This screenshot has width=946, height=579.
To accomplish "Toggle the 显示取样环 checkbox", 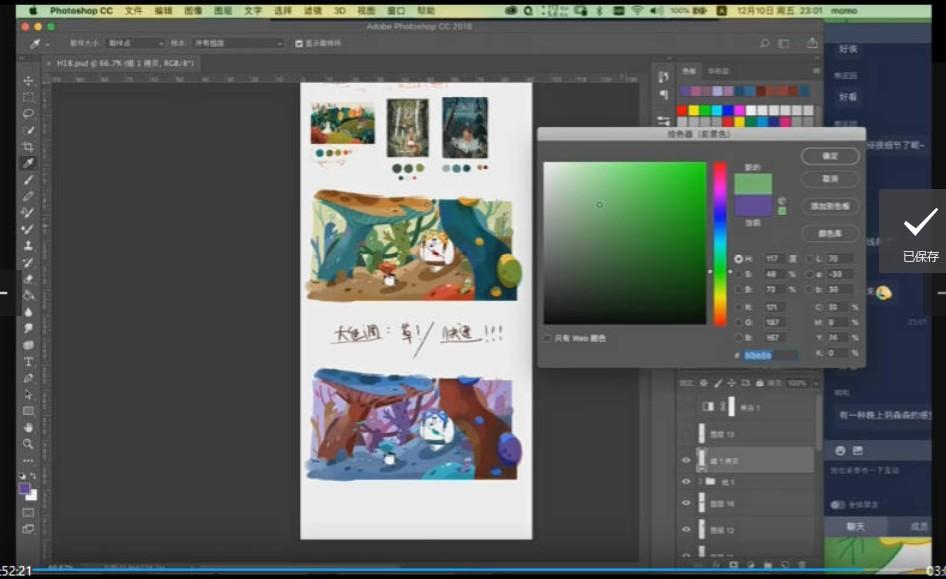I will pyautogui.click(x=299, y=44).
